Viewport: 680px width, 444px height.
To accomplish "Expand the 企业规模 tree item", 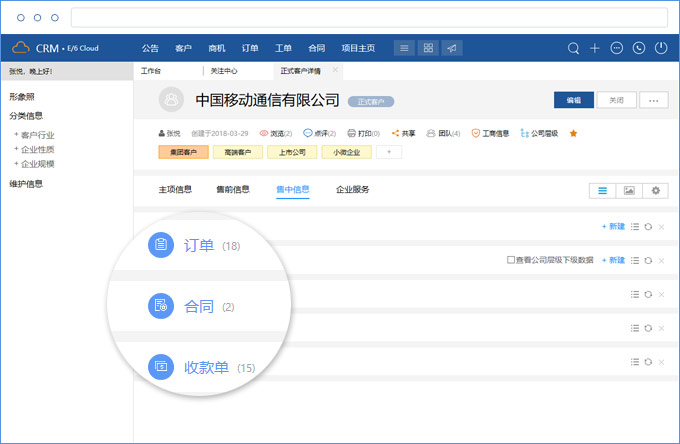I will tap(15, 163).
